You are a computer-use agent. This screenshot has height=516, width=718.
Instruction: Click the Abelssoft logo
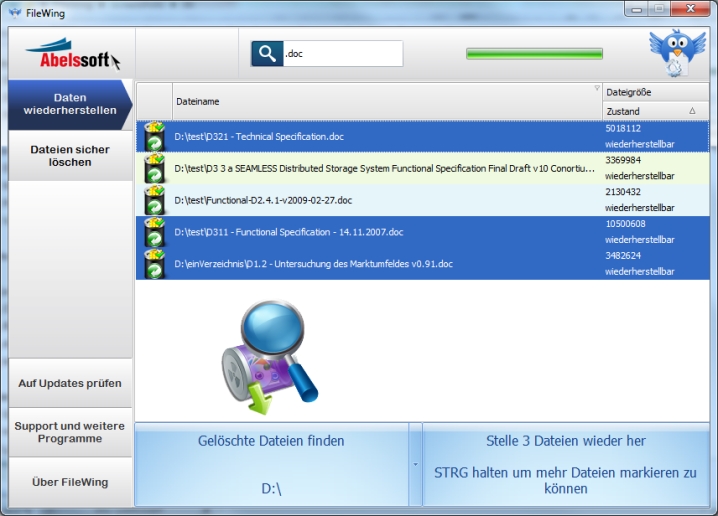click(71, 54)
